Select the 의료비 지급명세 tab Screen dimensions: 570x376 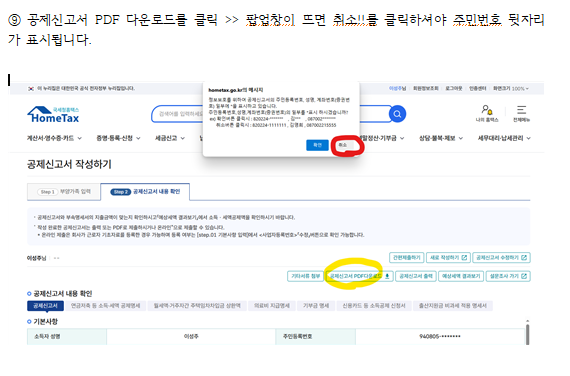(x=272, y=306)
